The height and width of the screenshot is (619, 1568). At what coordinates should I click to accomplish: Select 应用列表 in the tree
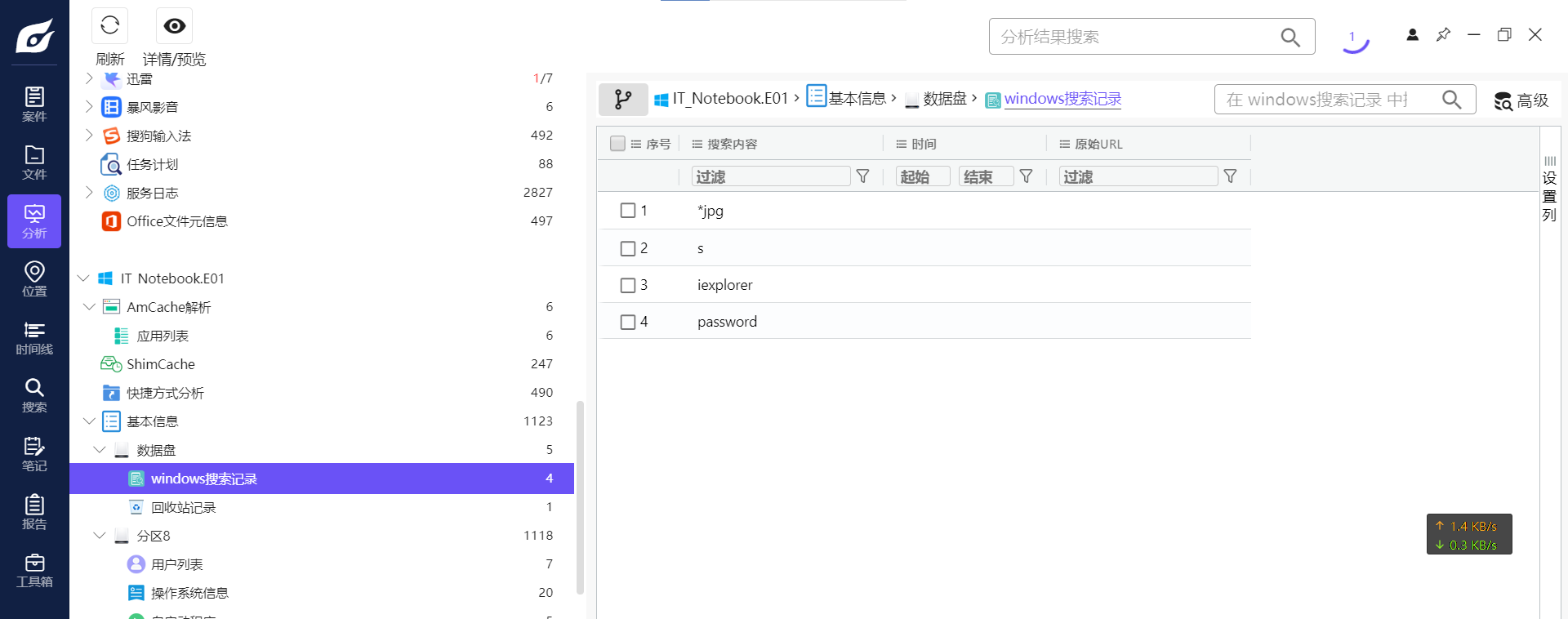(163, 336)
